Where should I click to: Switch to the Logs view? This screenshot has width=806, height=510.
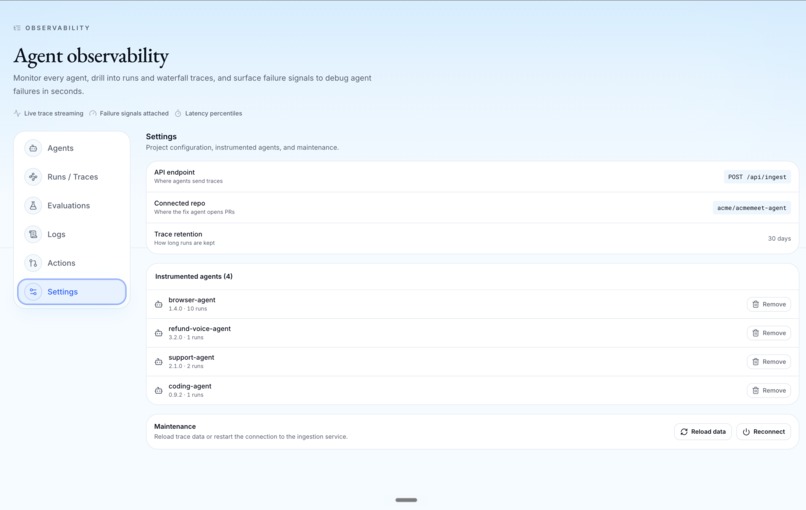pyautogui.click(x=71, y=234)
